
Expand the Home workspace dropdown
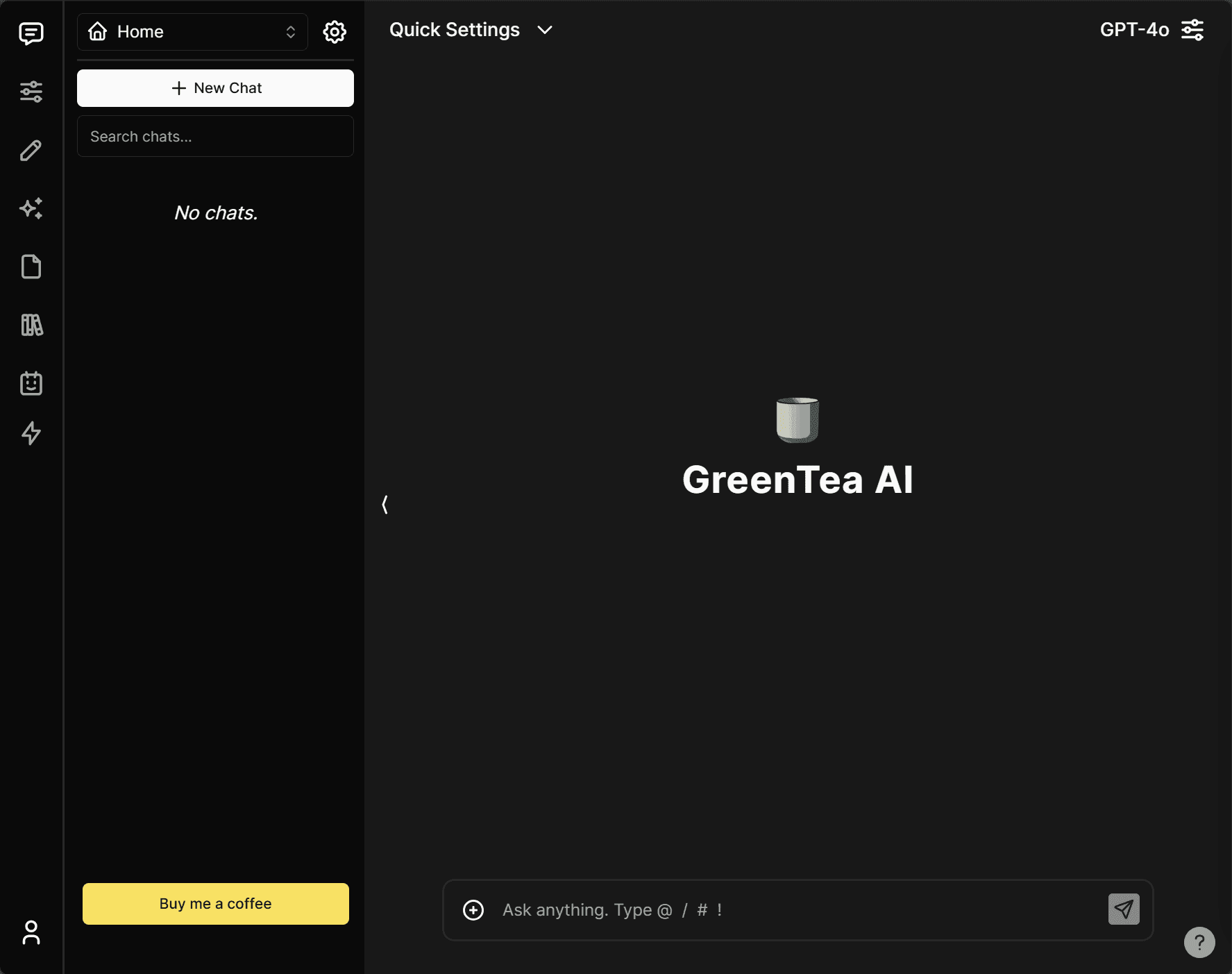coord(192,32)
